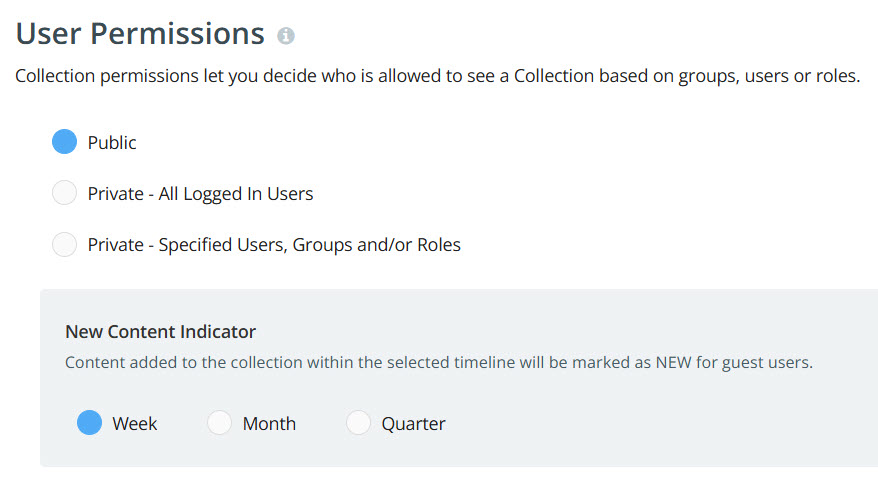
Task: Select the Public radio button
Action: click(x=64, y=142)
